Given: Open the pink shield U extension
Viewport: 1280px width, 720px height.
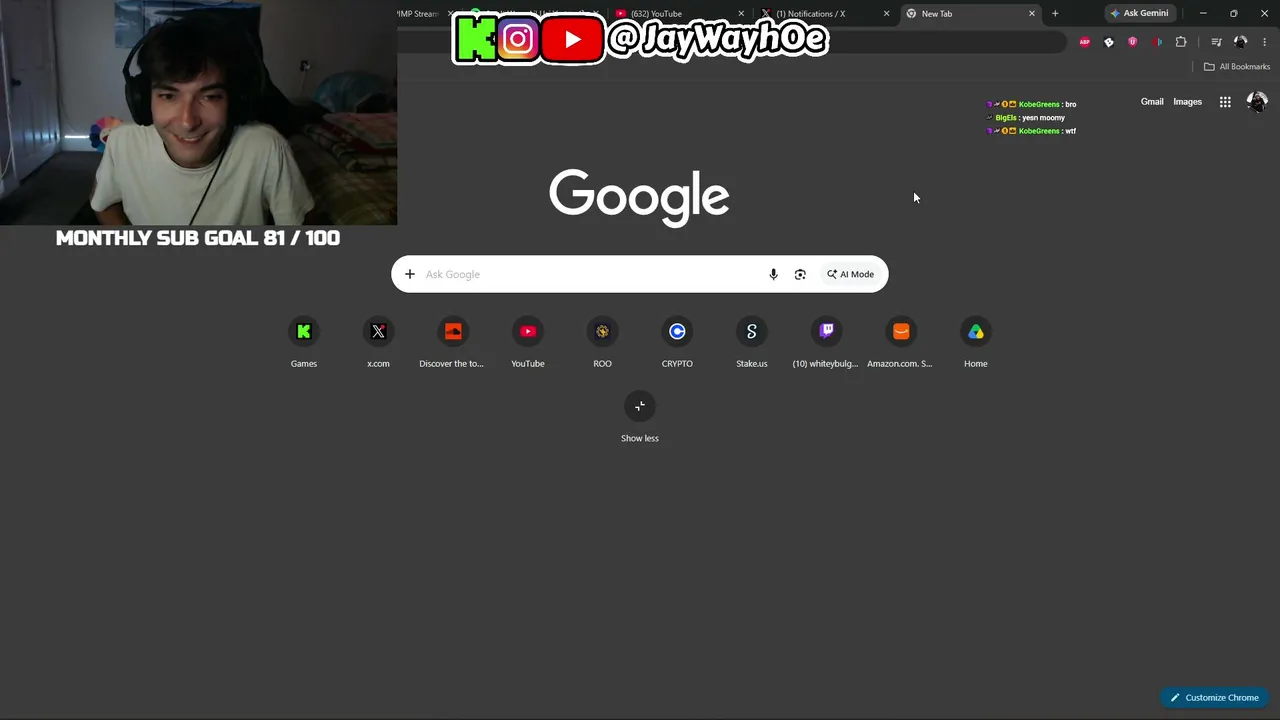Looking at the screenshot, I should pos(1133,42).
